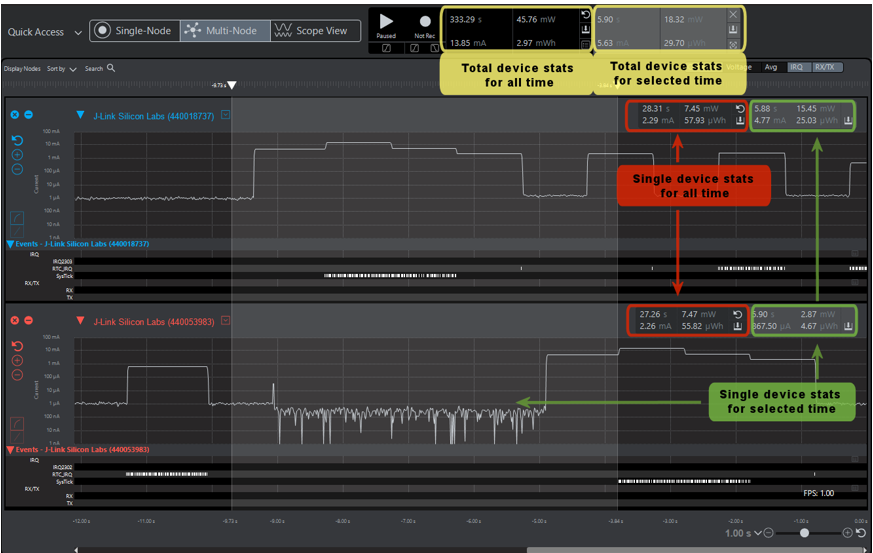
Task: Toggle the IRQ display button
Action: (797, 67)
